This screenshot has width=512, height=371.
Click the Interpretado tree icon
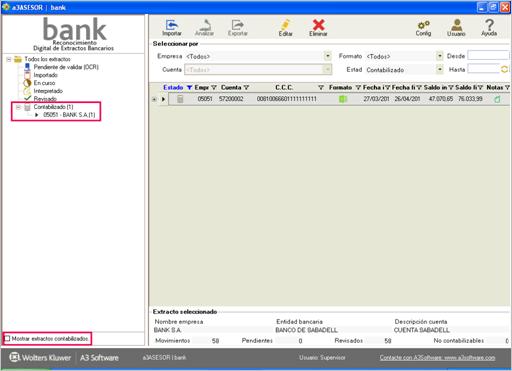point(27,91)
